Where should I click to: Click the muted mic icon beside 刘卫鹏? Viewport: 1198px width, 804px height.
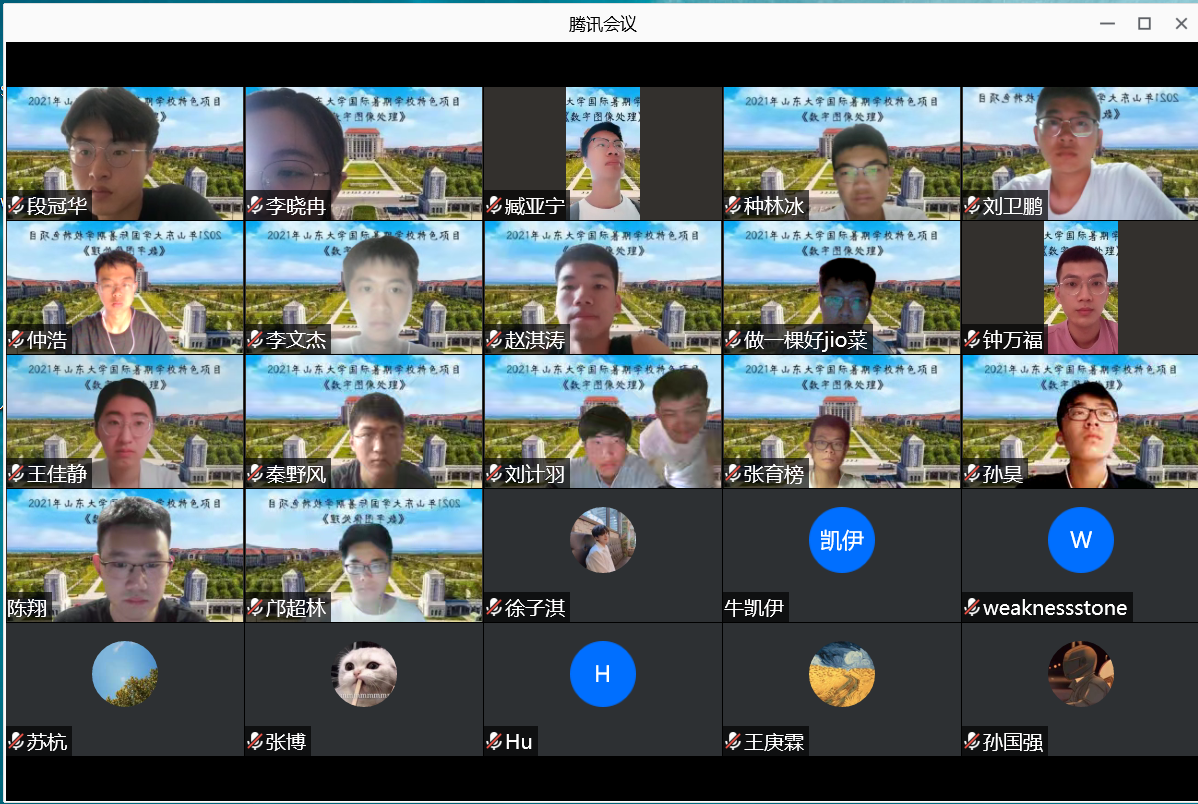[973, 206]
